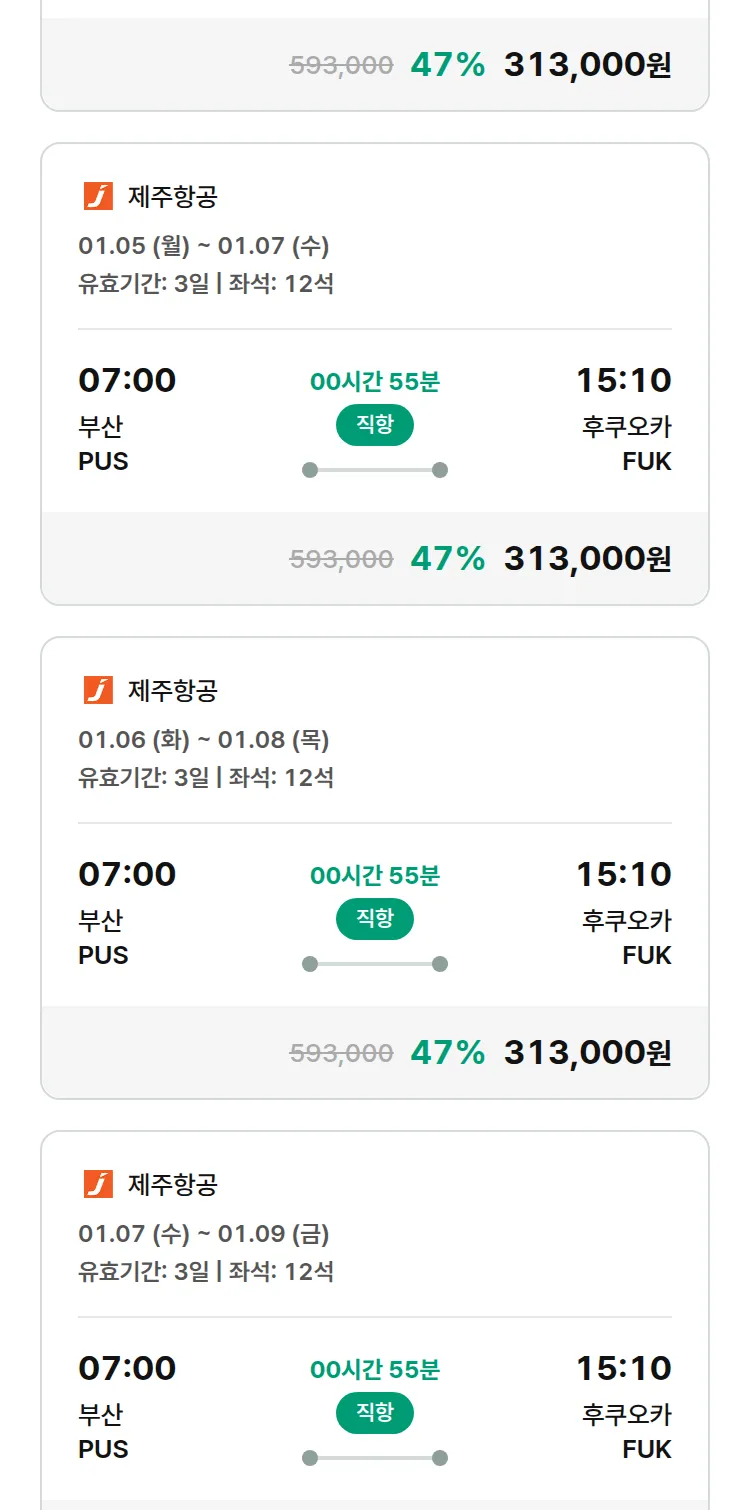Click the route line on 01.07 flight
This screenshot has height=1510, width=750.
click(x=375, y=1458)
